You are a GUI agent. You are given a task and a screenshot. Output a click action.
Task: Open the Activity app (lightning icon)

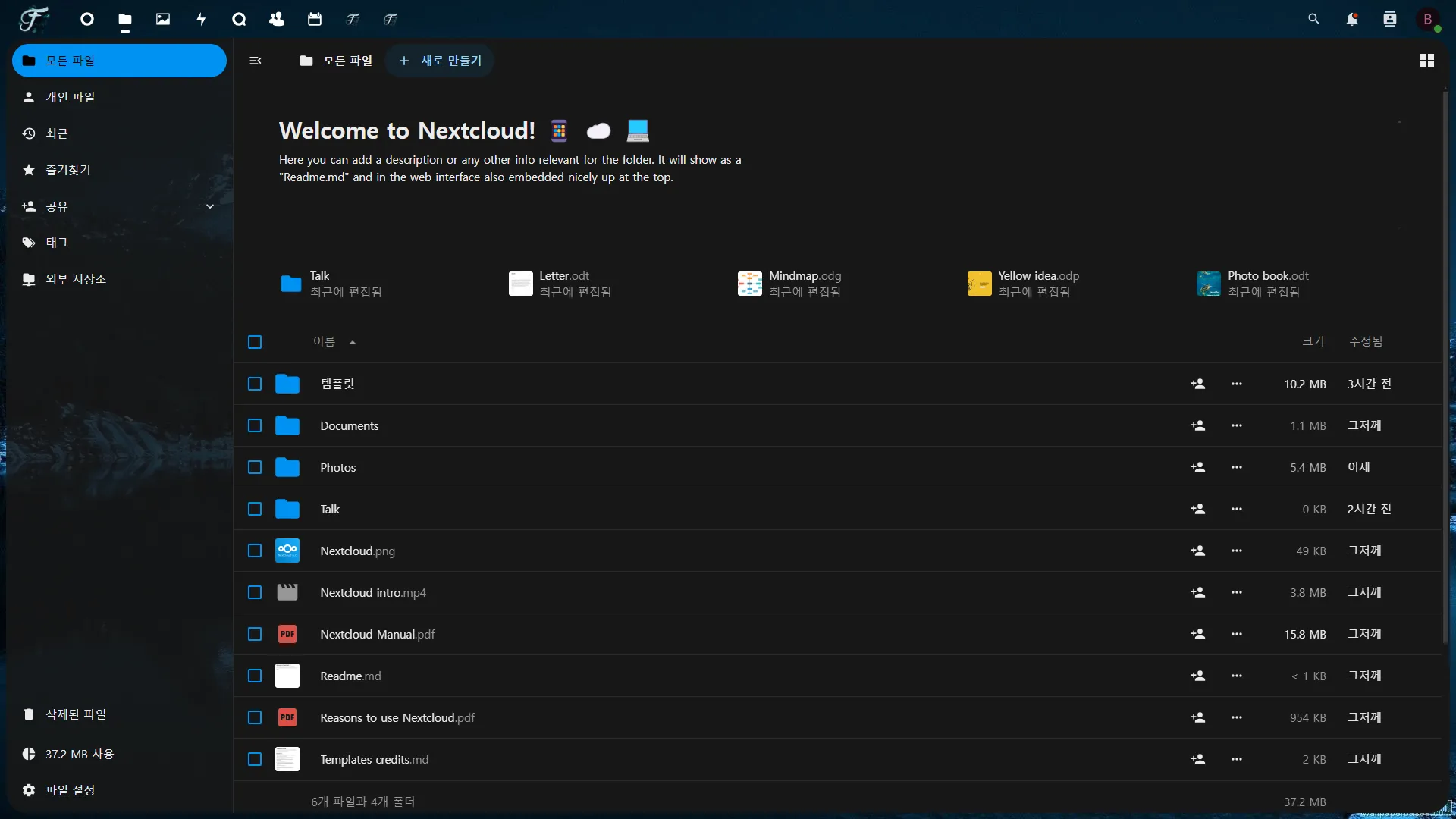pos(201,19)
